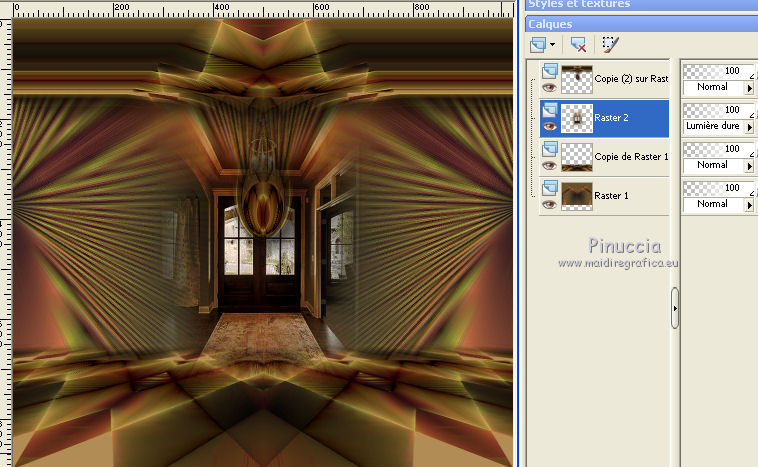Select the Raster 1 layer thumbnail
758x467 pixels.
tap(577, 196)
